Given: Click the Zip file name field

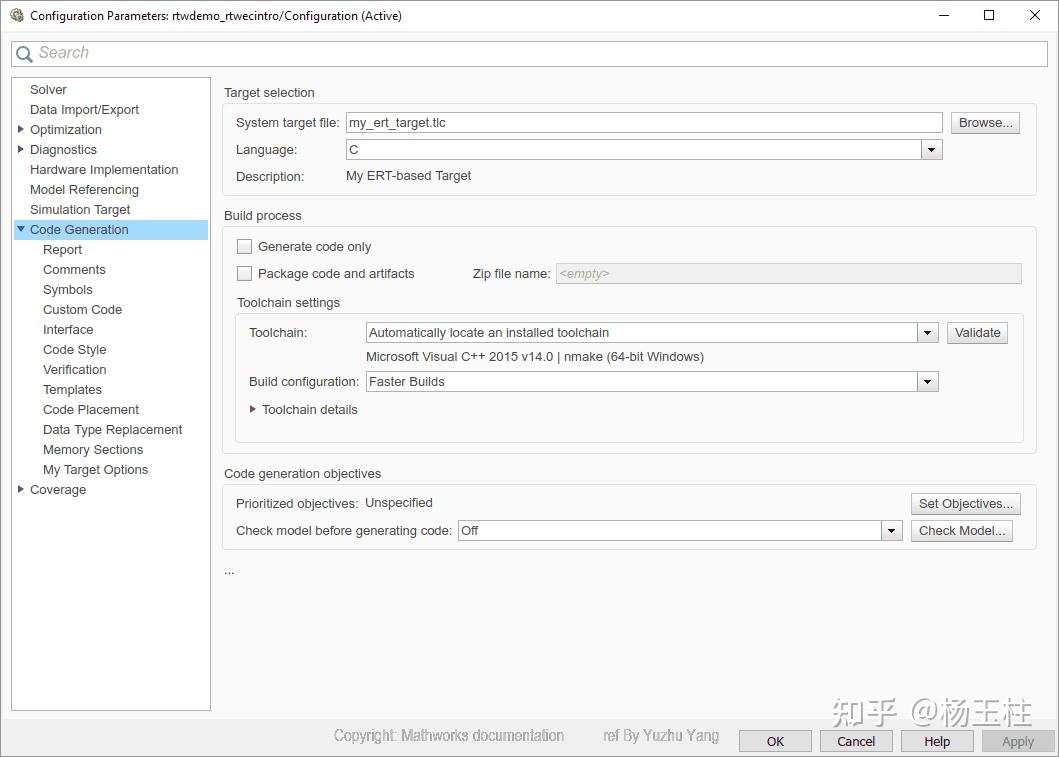Looking at the screenshot, I should point(789,273).
